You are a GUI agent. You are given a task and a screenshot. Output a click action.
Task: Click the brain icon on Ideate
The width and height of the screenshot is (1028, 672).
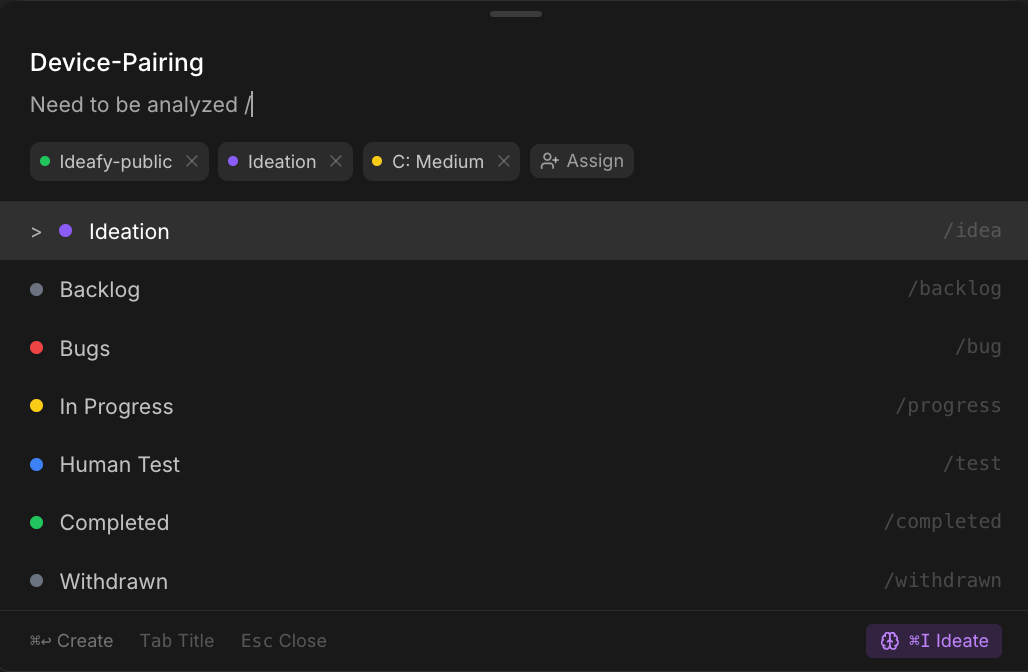point(890,641)
